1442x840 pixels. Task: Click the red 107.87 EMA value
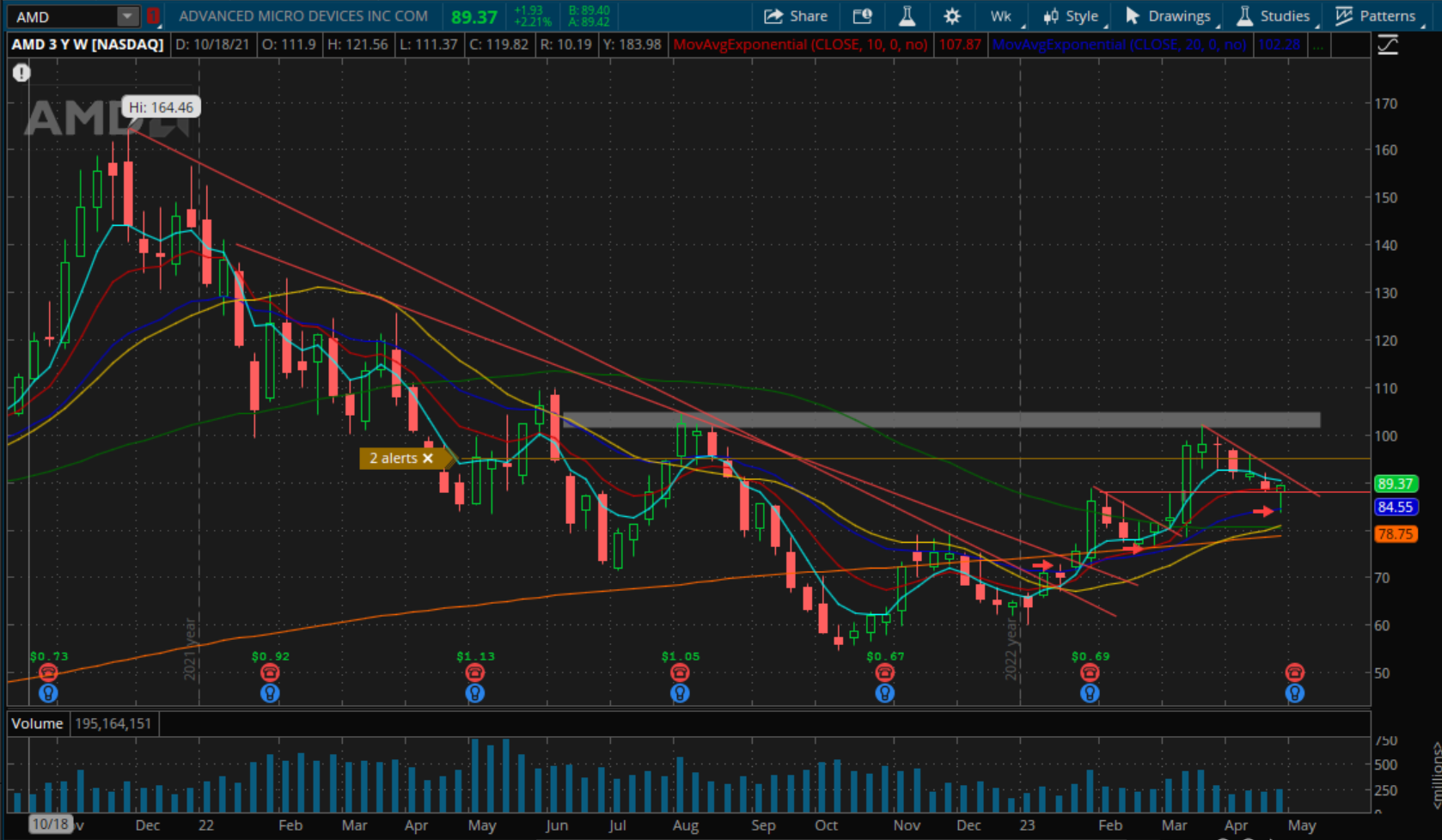pos(960,45)
